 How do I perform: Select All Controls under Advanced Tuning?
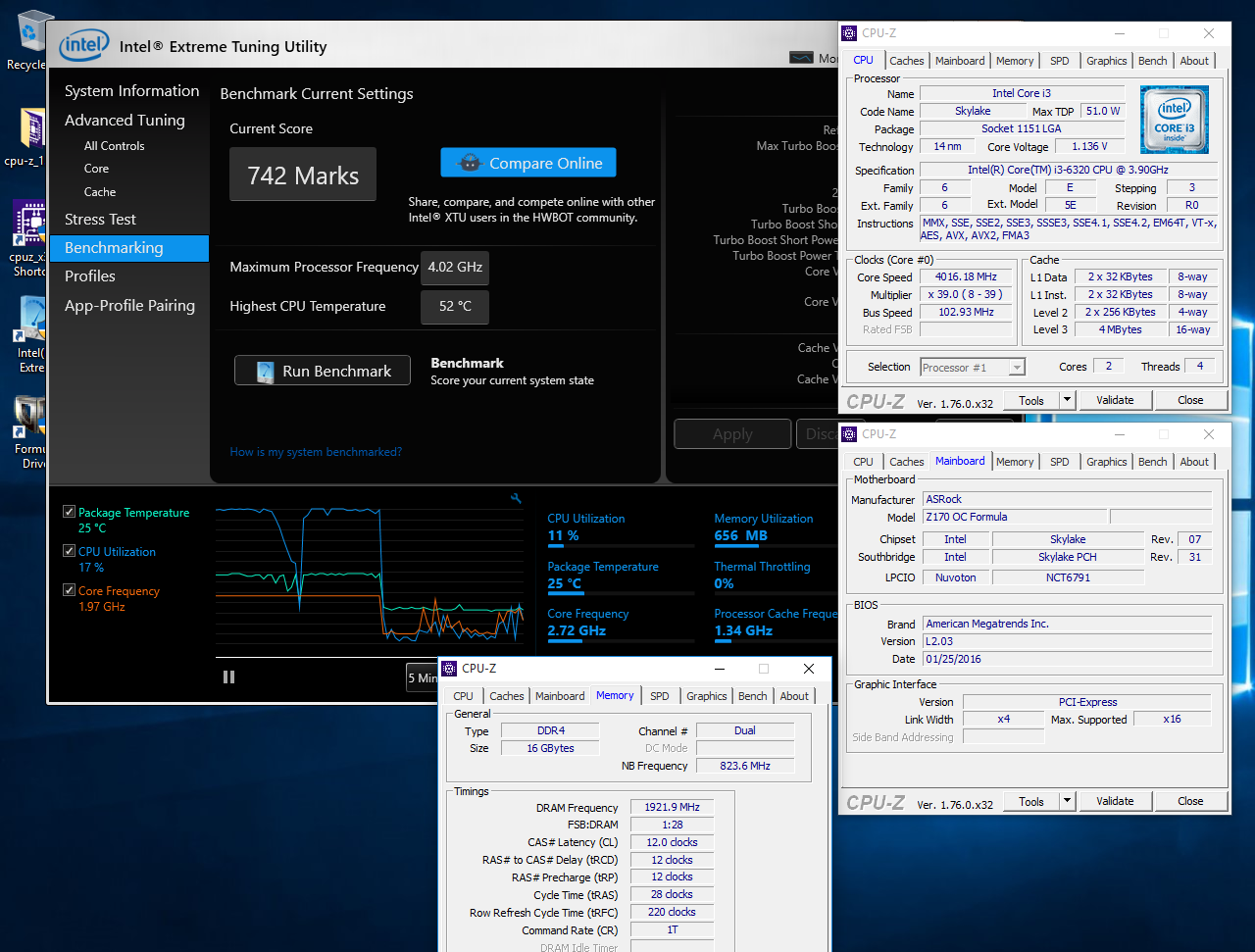[x=114, y=145]
